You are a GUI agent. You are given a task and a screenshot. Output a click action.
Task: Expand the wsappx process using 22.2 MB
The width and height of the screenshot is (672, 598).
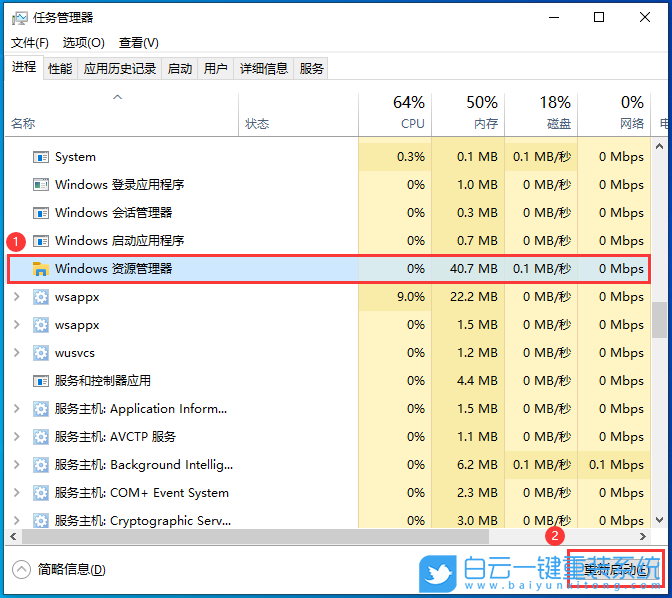coord(17,297)
